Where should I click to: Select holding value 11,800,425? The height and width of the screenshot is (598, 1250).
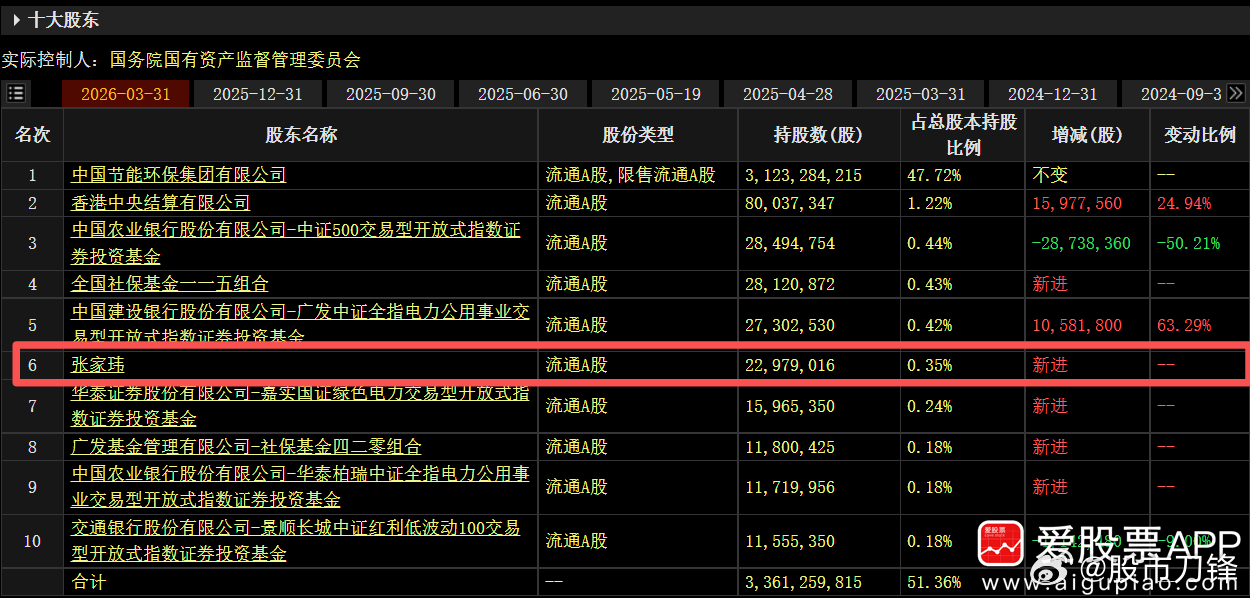(789, 447)
